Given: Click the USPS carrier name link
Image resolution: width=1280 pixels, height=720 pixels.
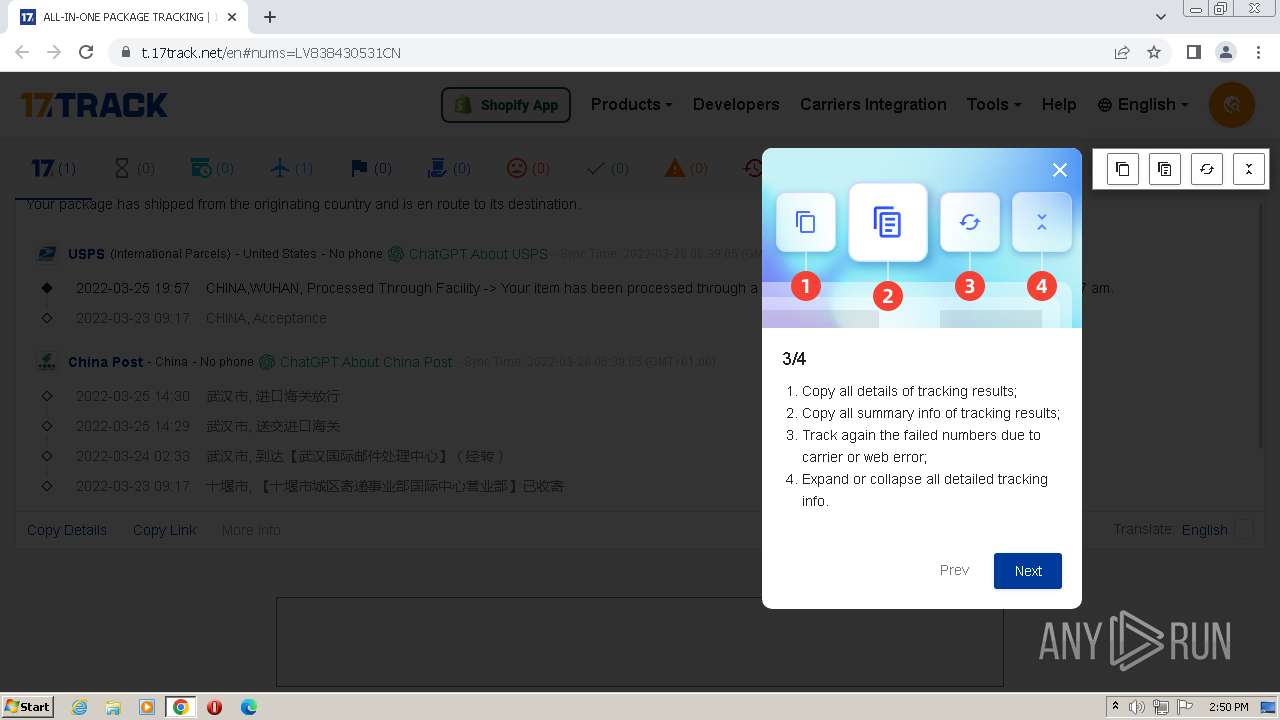Looking at the screenshot, I should tap(86, 254).
